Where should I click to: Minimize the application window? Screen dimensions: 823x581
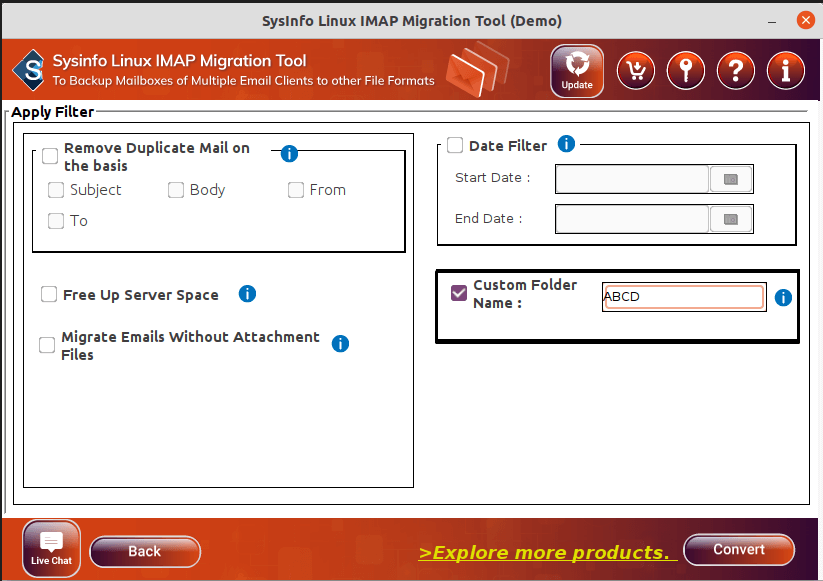tap(772, 22)
